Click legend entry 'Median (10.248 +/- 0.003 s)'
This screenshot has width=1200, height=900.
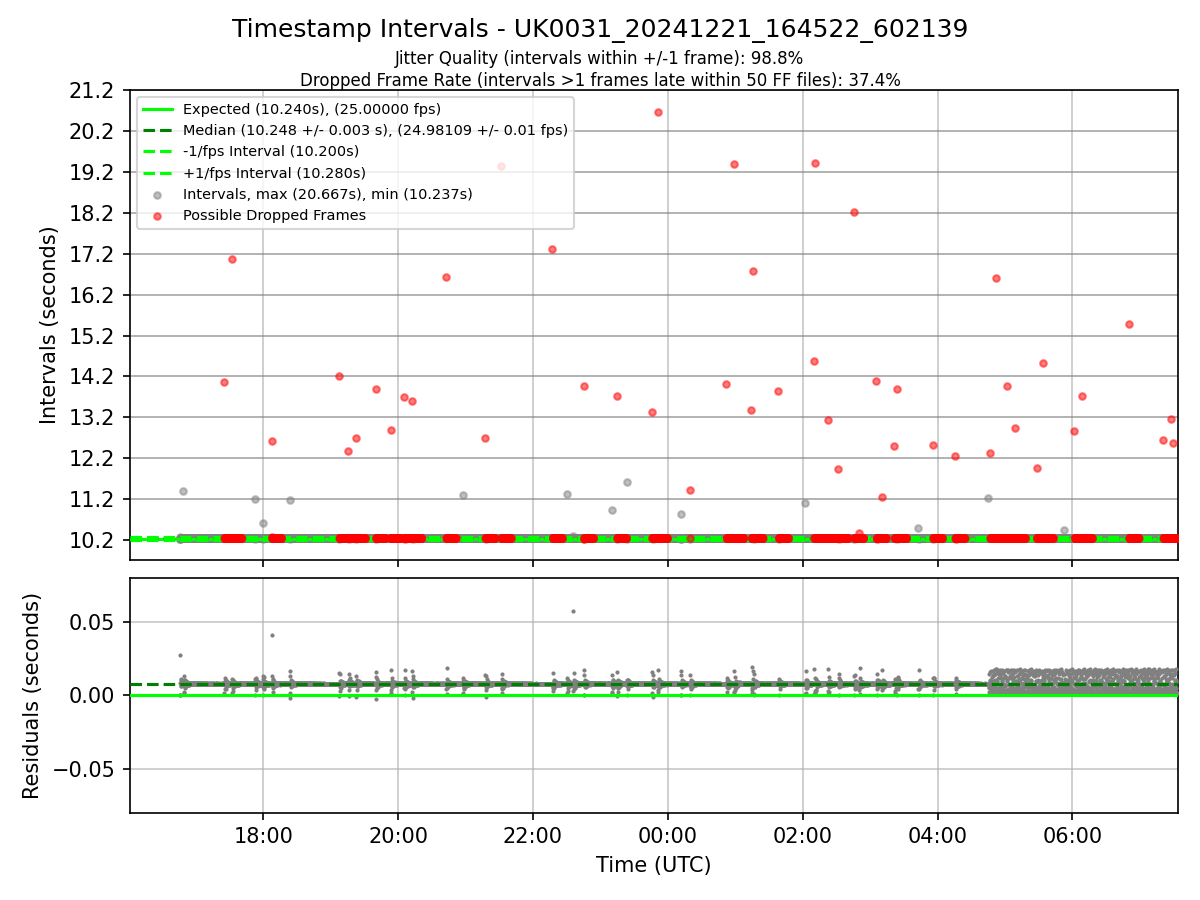click(375, 130)
